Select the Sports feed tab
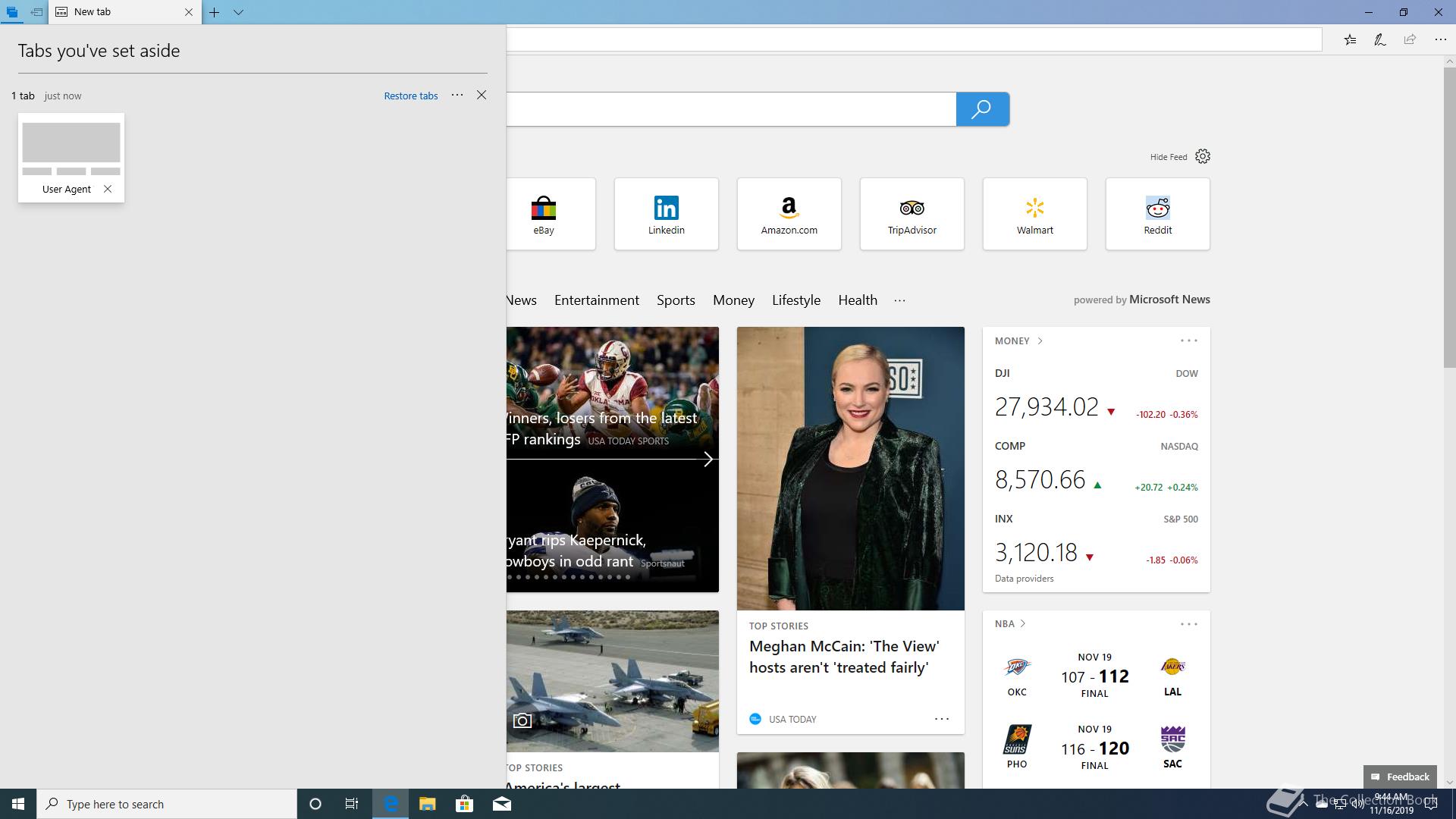1456x819 pixels. coord(676,300)
